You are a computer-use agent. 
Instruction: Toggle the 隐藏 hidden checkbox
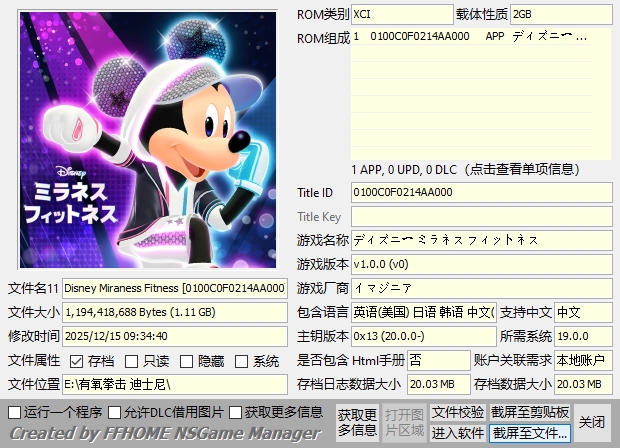pos(186,361)
